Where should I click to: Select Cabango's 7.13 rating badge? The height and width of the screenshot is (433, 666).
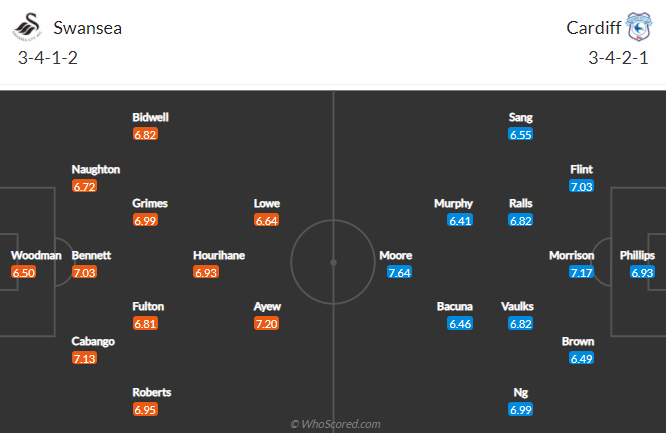(x=84, y=358)
